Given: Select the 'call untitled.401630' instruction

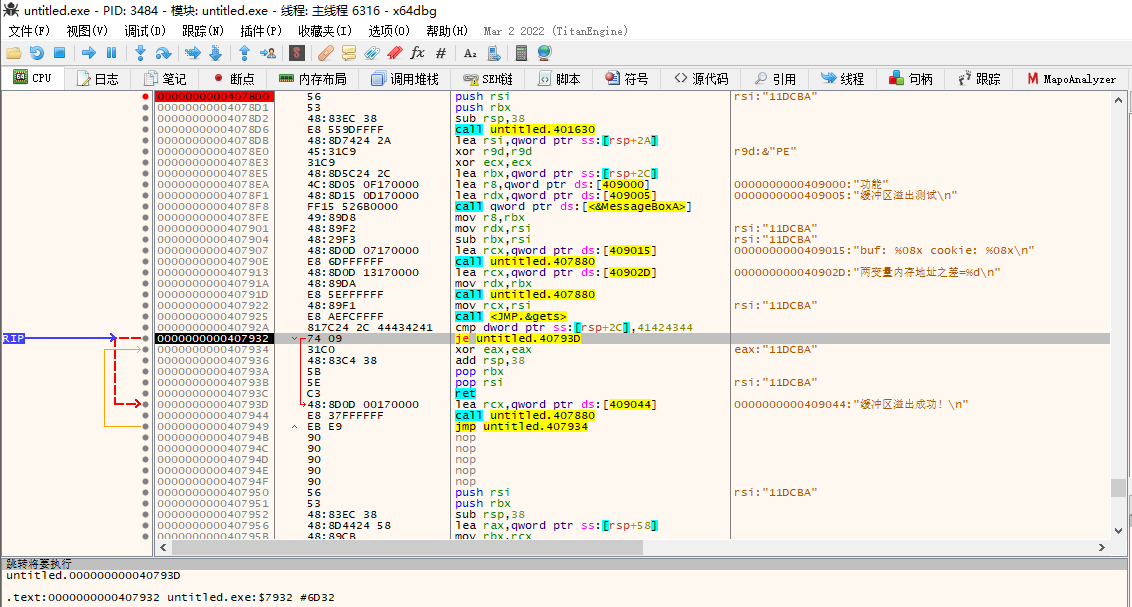Looking at the screenshot, I should 525,130.
